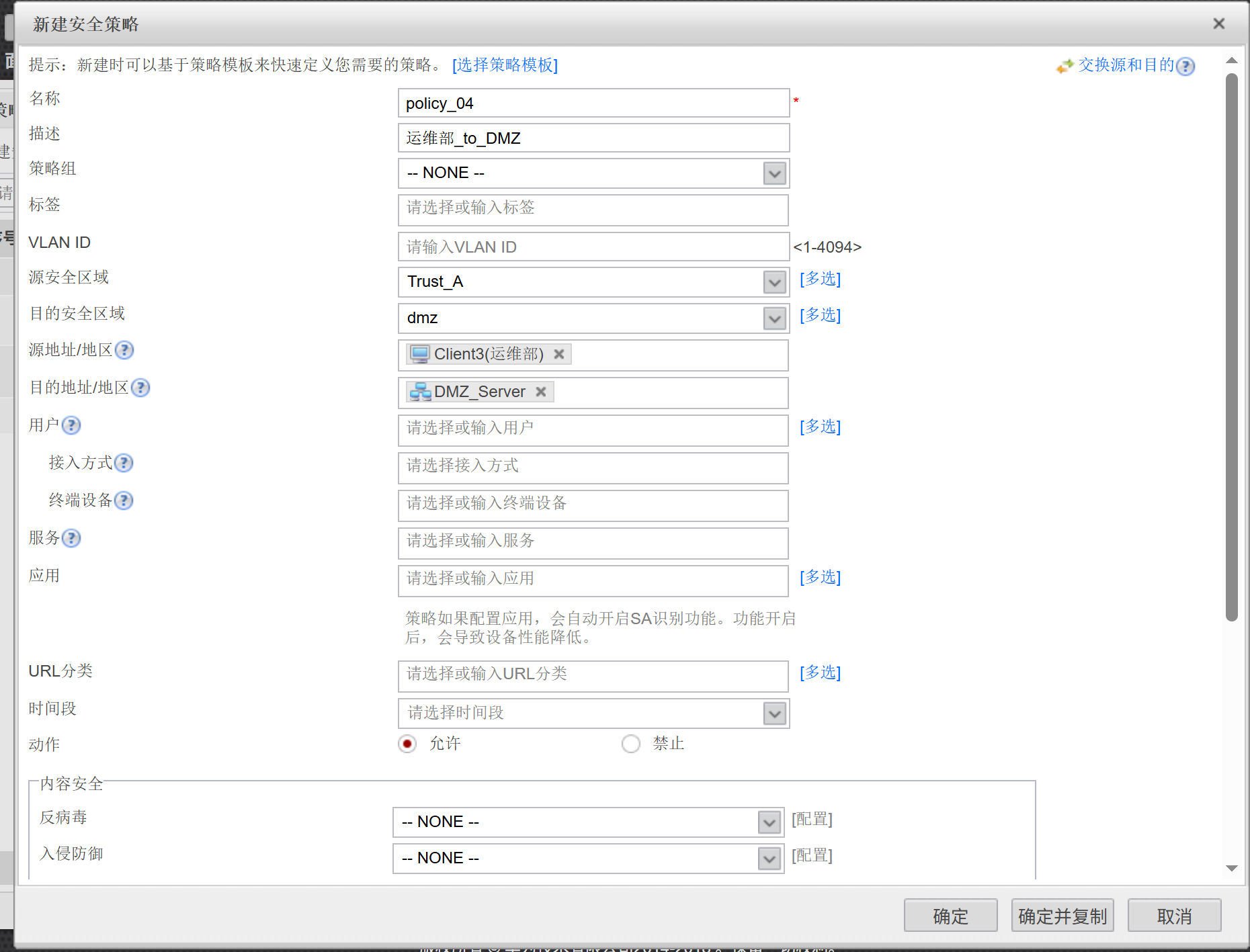1250x952 pixels.
Task: Click 配置 next to 反病毒
Action: (x=812, y=819)
